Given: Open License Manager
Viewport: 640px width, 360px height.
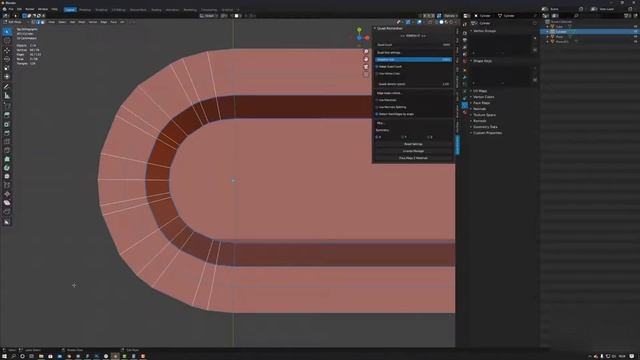Looking at the screenshot, I should 413,151.
